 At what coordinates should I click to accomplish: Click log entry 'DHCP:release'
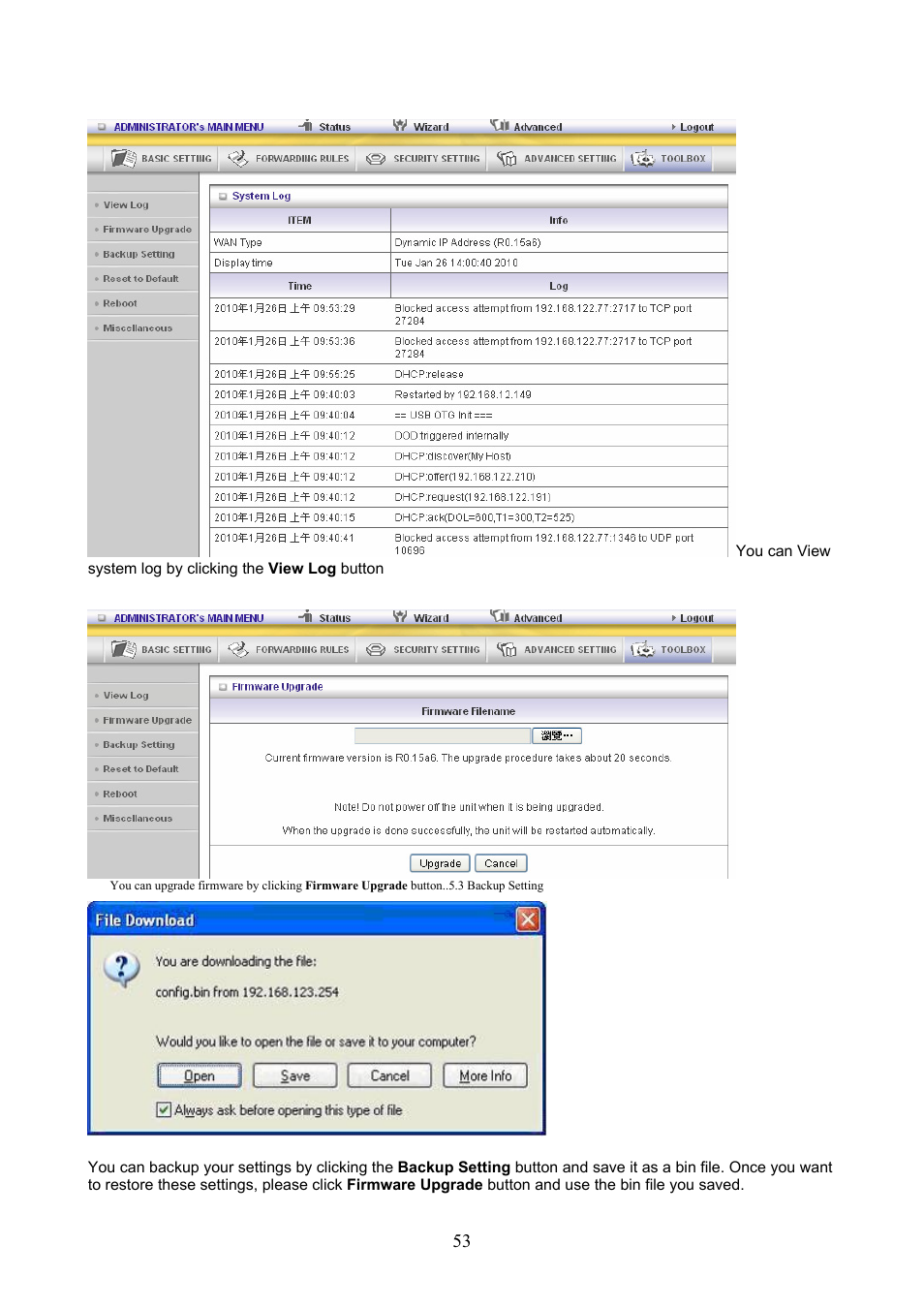[429, 374]
